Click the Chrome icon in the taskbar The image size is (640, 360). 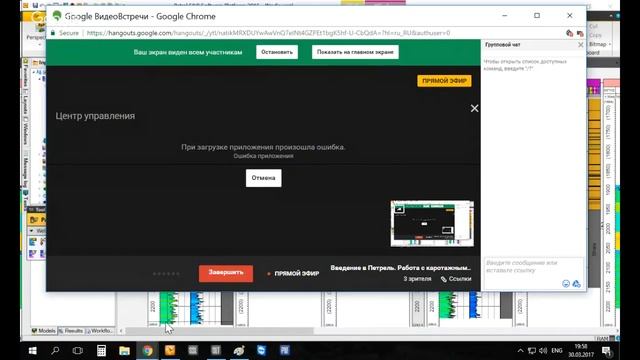pyautogui.click(x=147, y=351)
